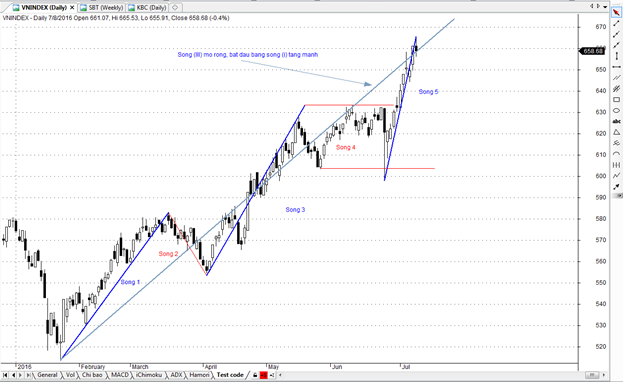The image size is (623, 384).
Task: Go to the last sheet tab
Action: (x=28, y=375)
